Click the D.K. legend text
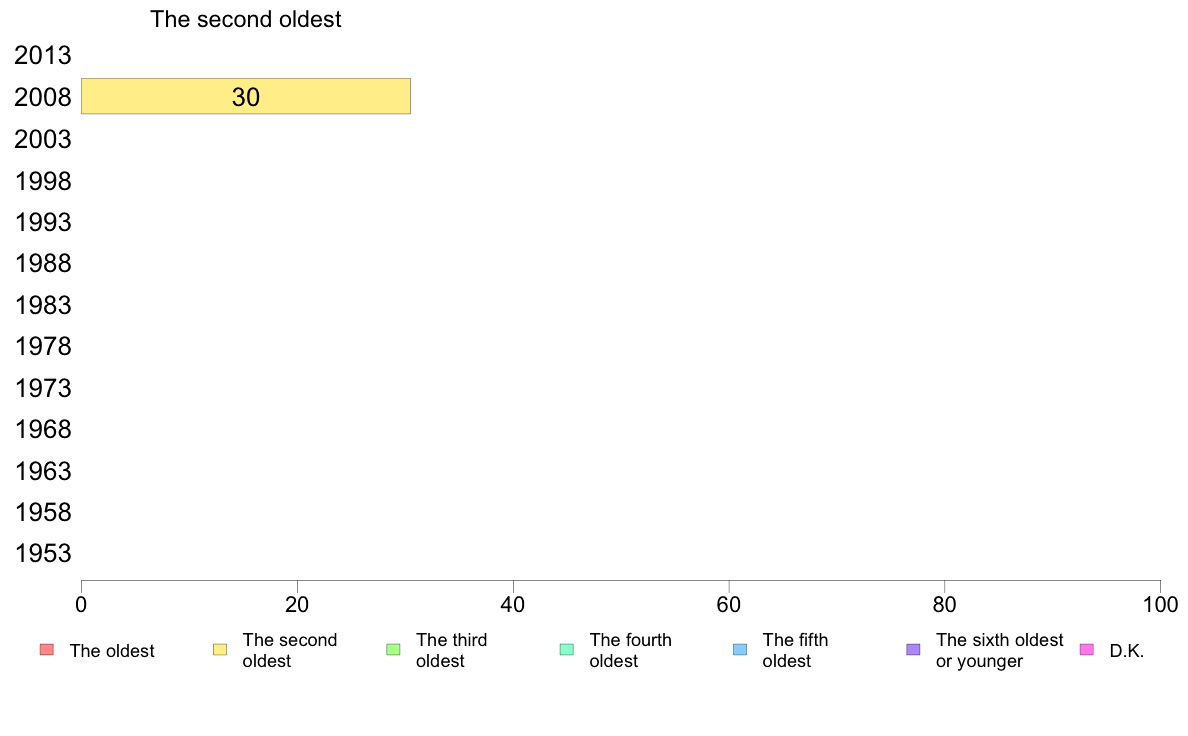This screenshot has height=736, width=1188. 1127,651
